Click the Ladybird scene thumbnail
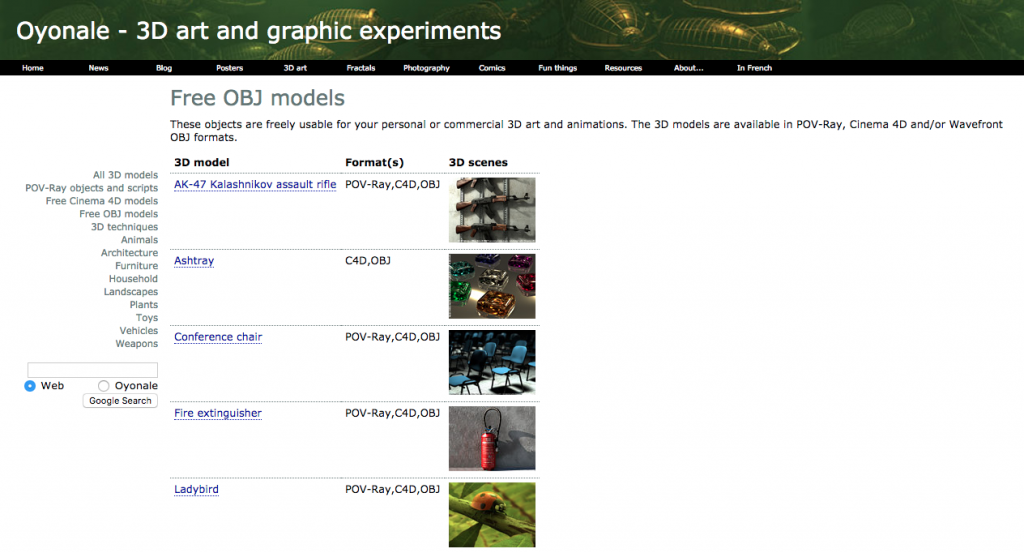Screen dimensions: 1024x553 point(491,514)
